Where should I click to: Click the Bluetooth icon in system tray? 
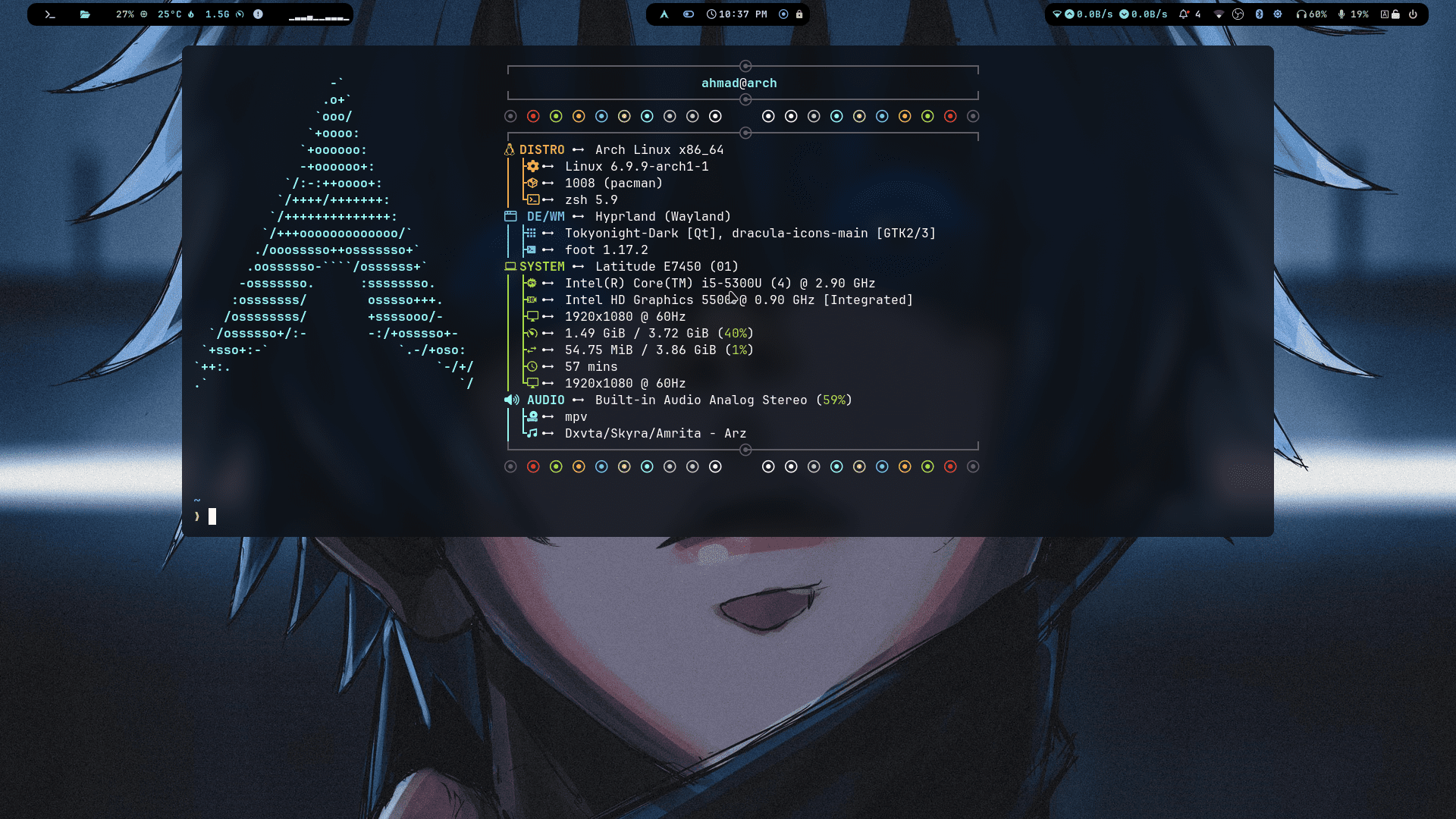(1259, 14)
